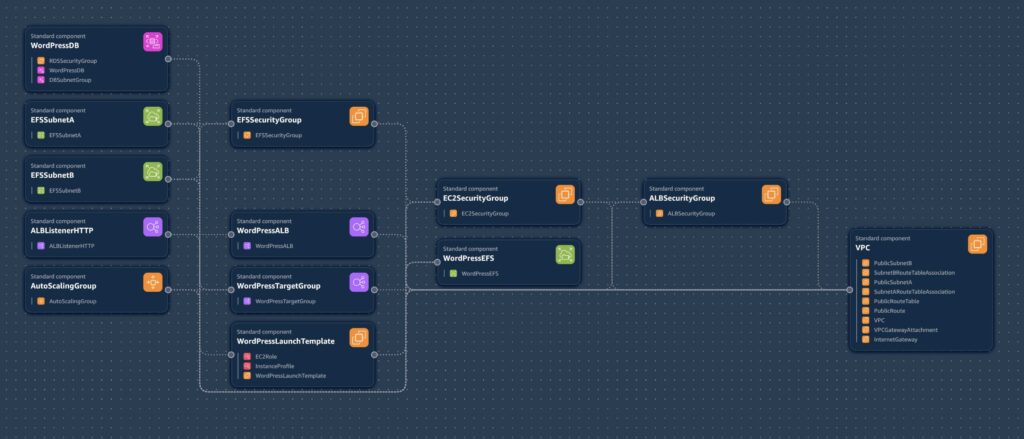
Task: Click the small red icon beside EC2Role
Action: point(247,357)
